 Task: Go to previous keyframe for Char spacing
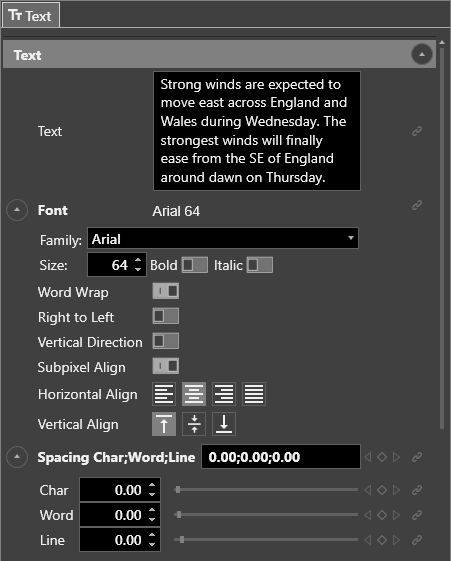[368, 490]
